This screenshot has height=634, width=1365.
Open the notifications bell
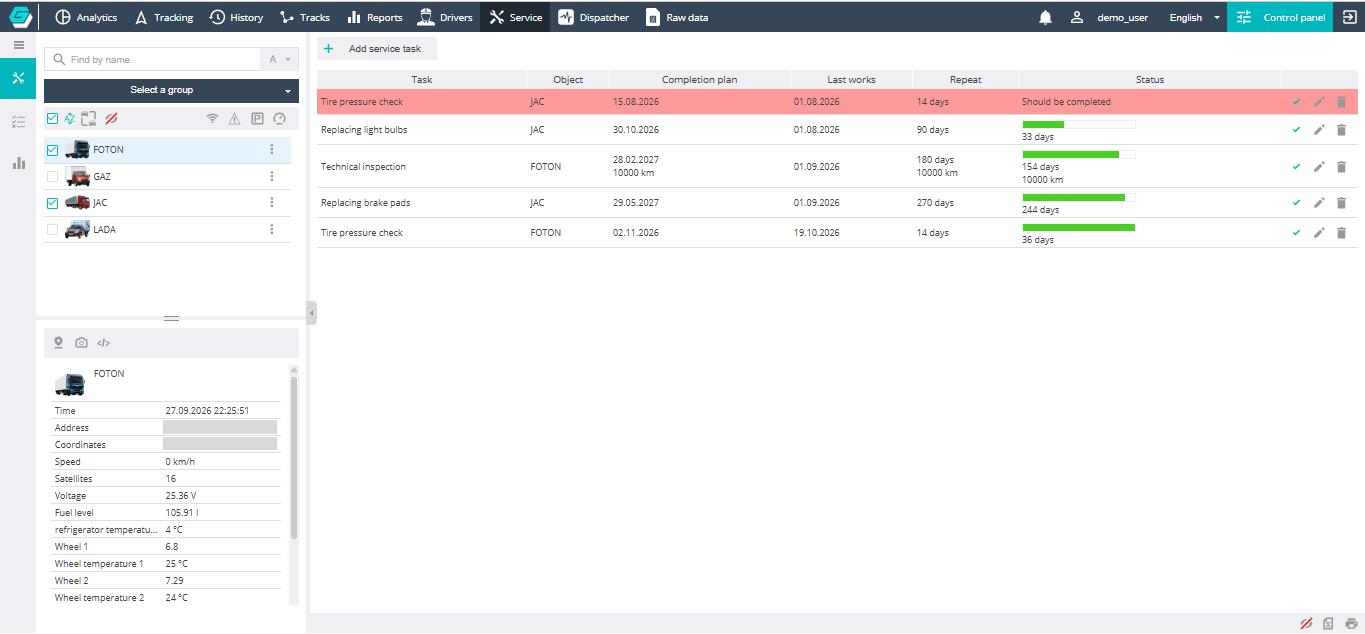[x=1046, y=17]
